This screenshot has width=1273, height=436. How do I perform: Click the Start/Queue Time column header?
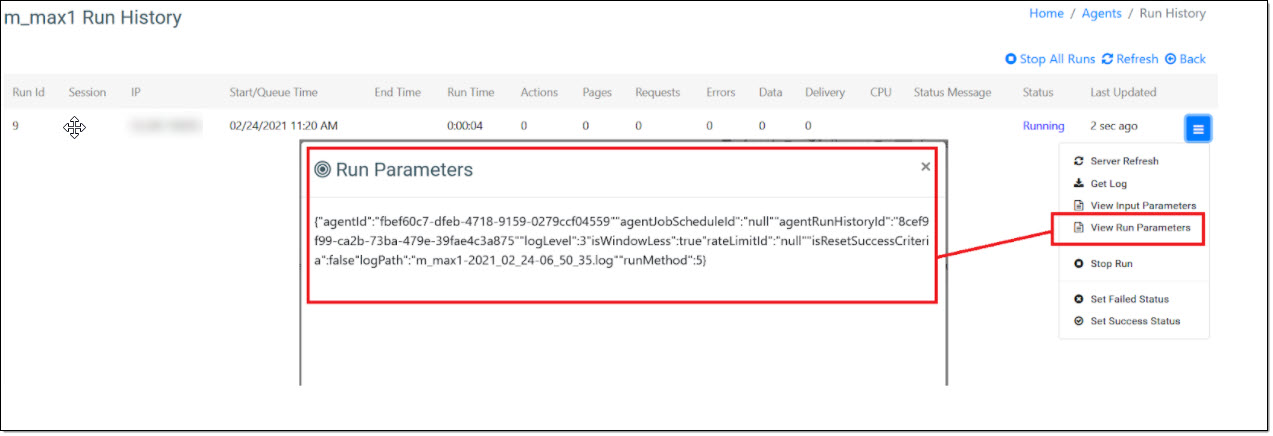tap(273, 92)
